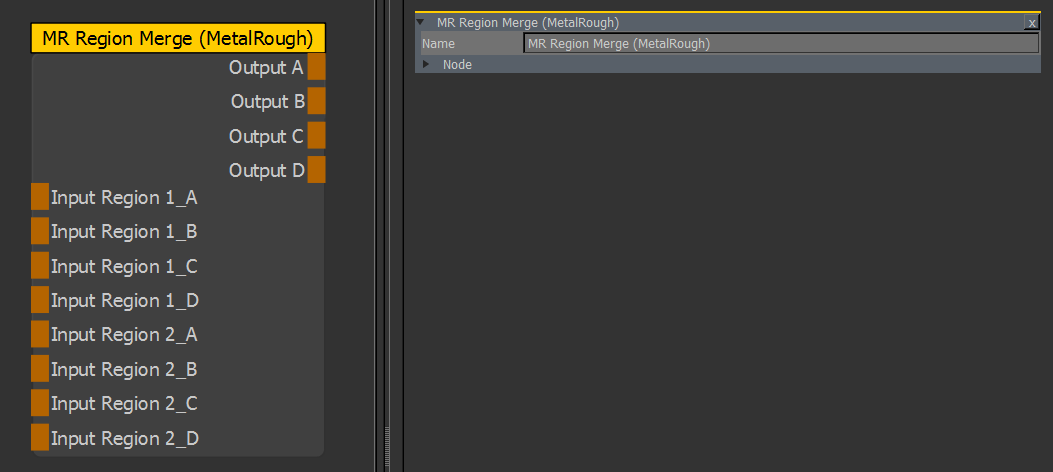Click the Input Region 1_A port connector
1053x472 pixels.
(40, 196)
